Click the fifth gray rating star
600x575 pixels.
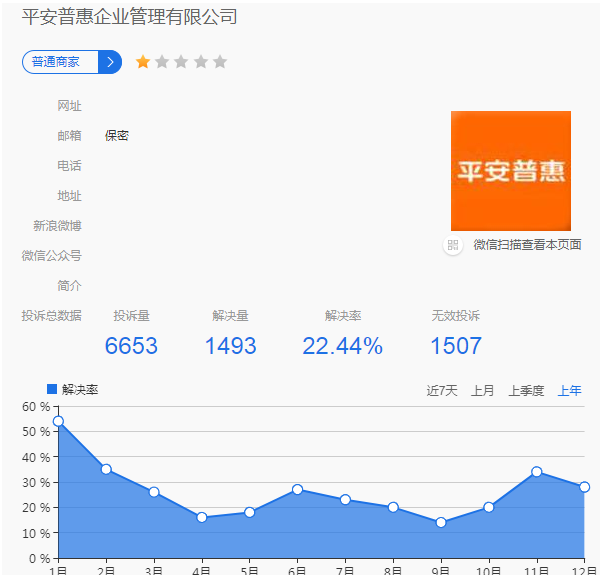[x=220, y=62]
